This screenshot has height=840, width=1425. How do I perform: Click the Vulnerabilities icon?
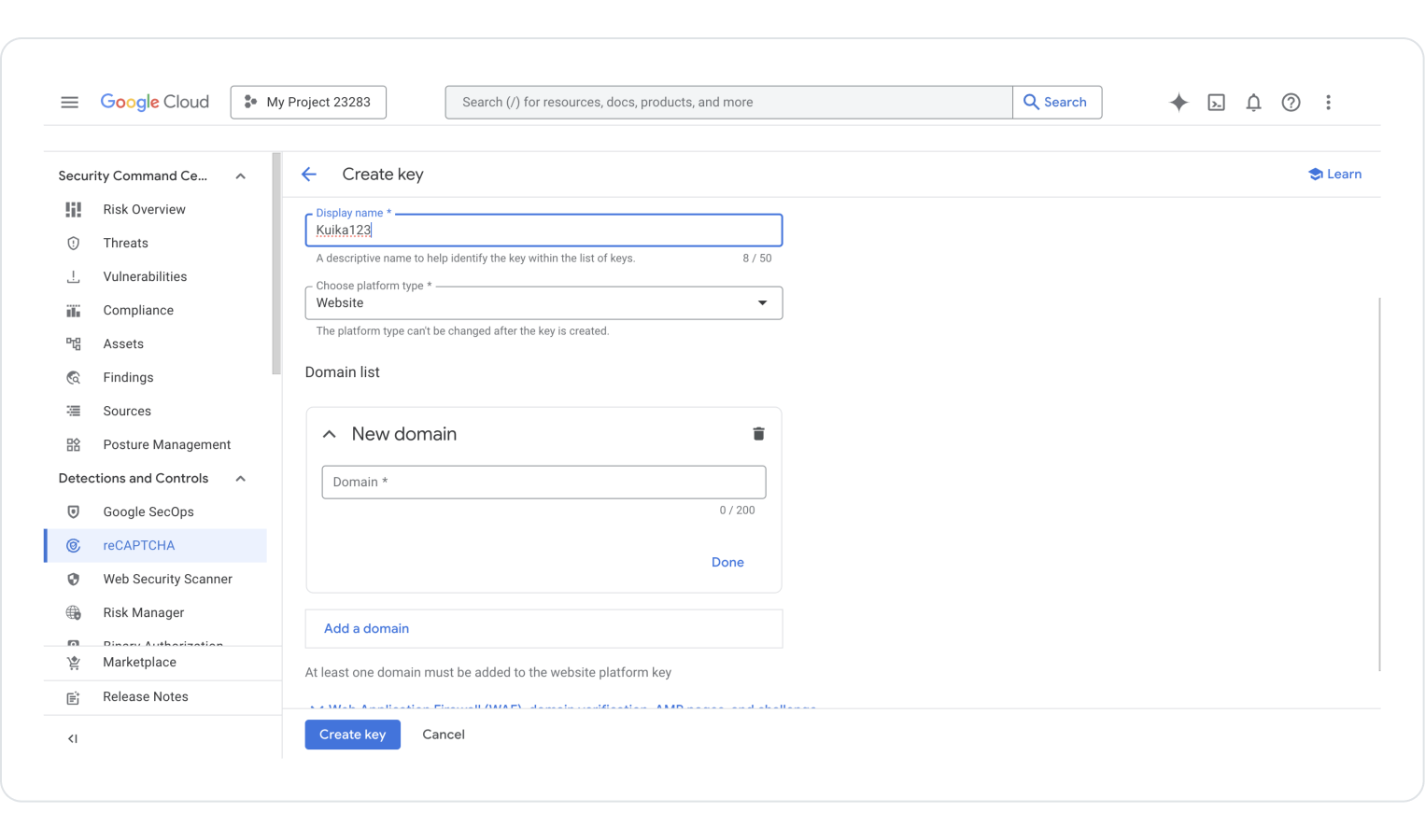tap(74, 277)
